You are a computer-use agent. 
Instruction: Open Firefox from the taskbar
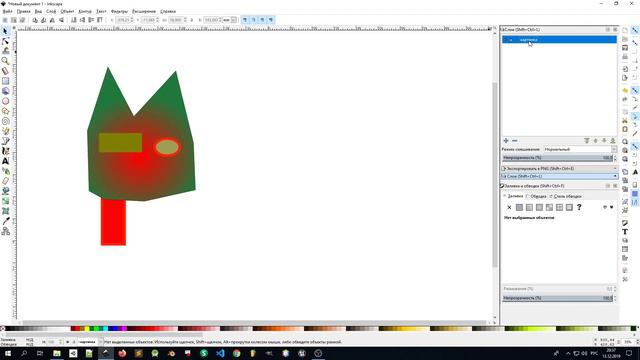(x=122, y=353)
